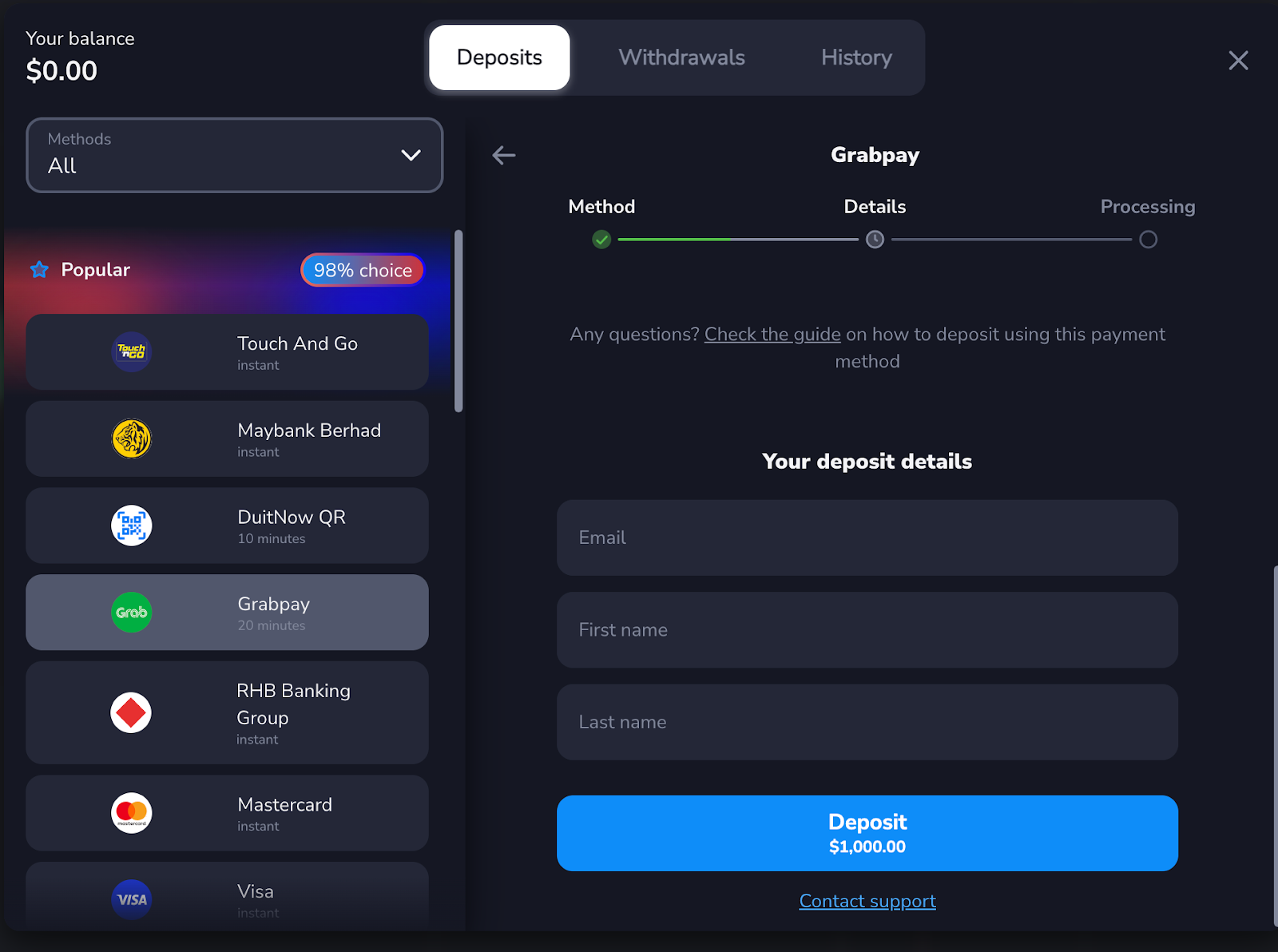
Task: Expand the Methods list via chevron arrow
Action: coord(411,156)
